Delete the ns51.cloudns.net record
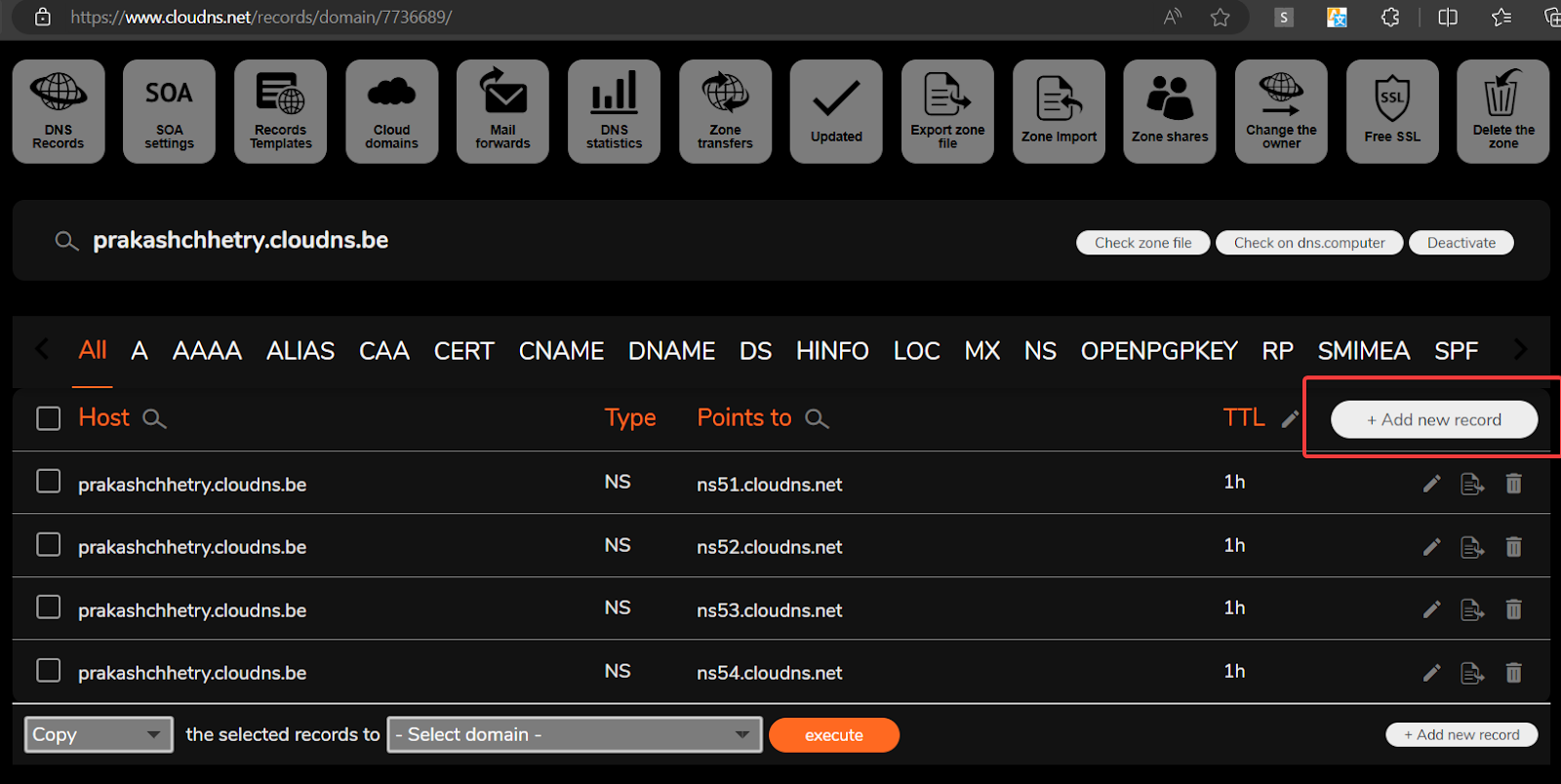Viewport: 1561px width, 784px height. (1513, 484)
